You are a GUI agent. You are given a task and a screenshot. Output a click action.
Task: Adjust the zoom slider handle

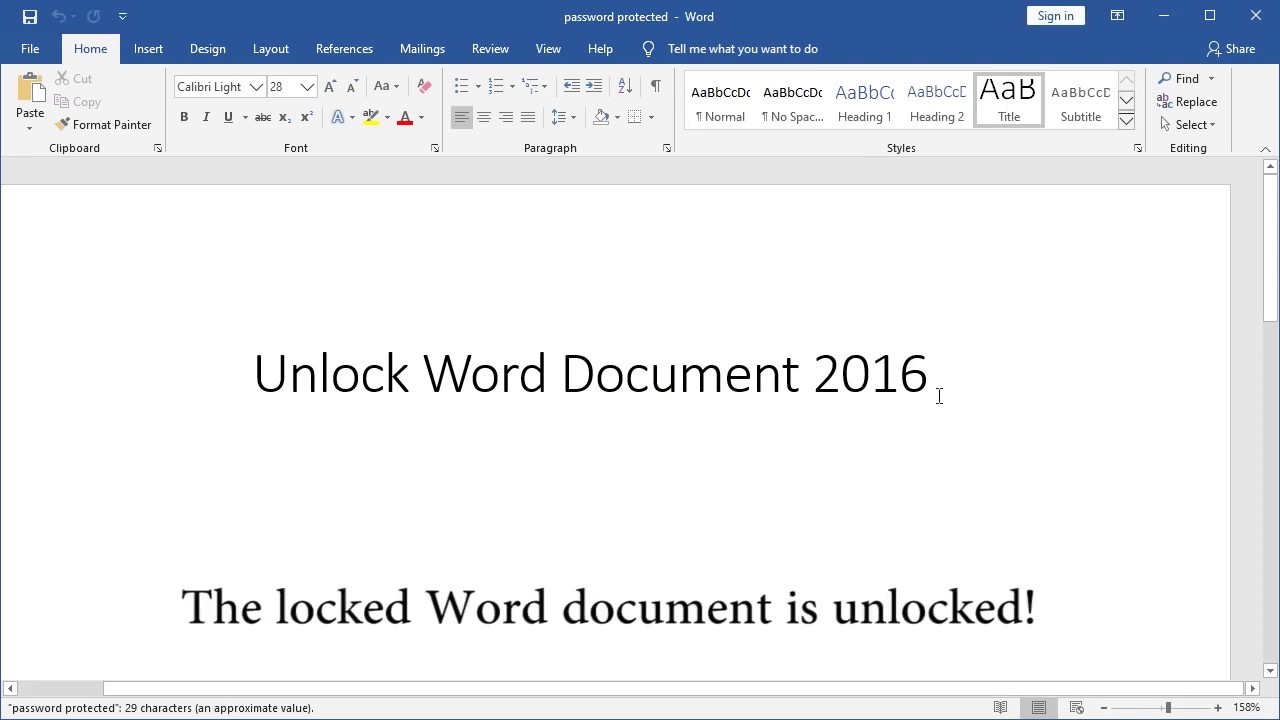(x=1167, y=708)
